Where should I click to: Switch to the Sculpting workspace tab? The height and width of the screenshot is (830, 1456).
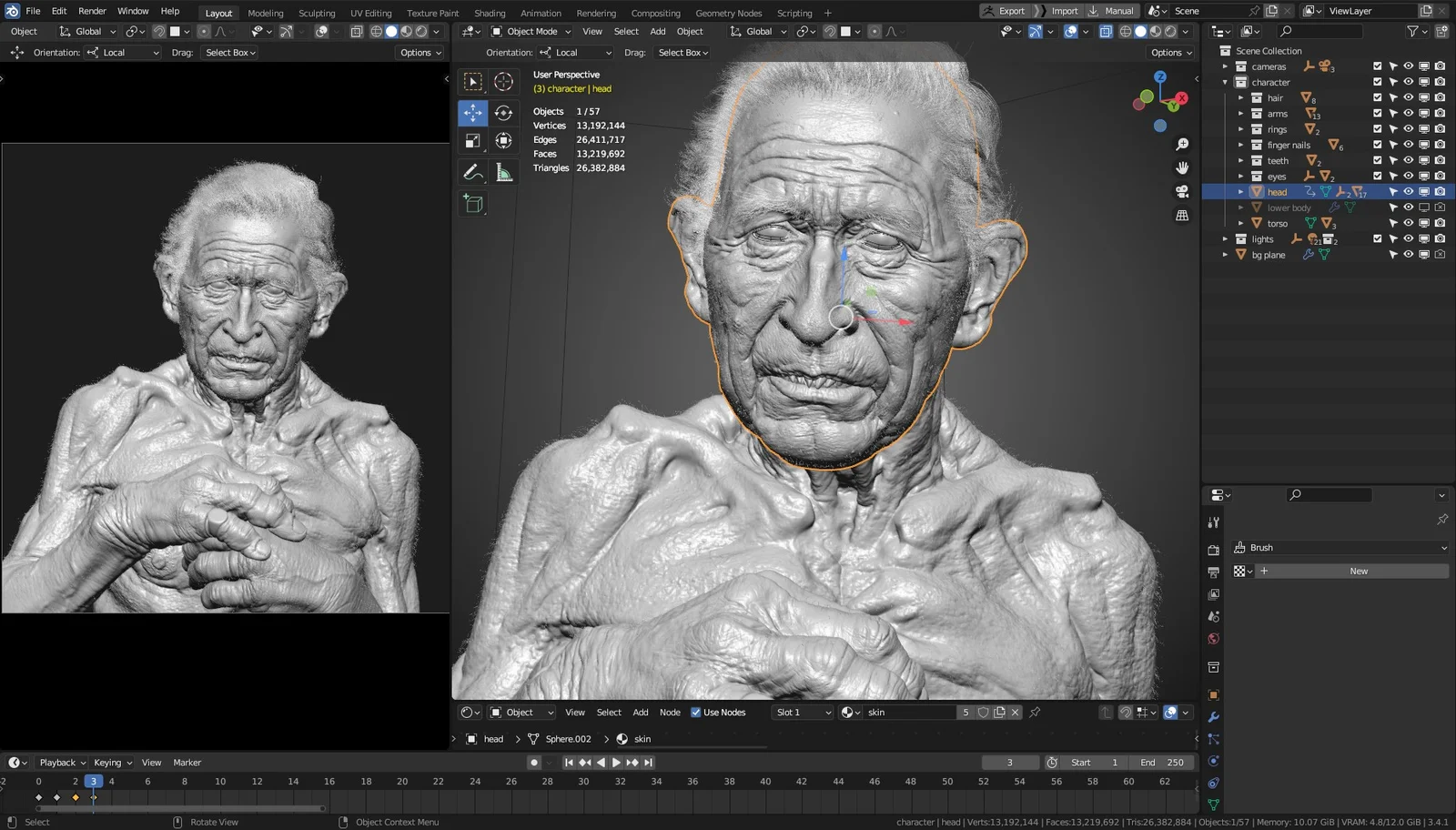(x=317, y=13)
